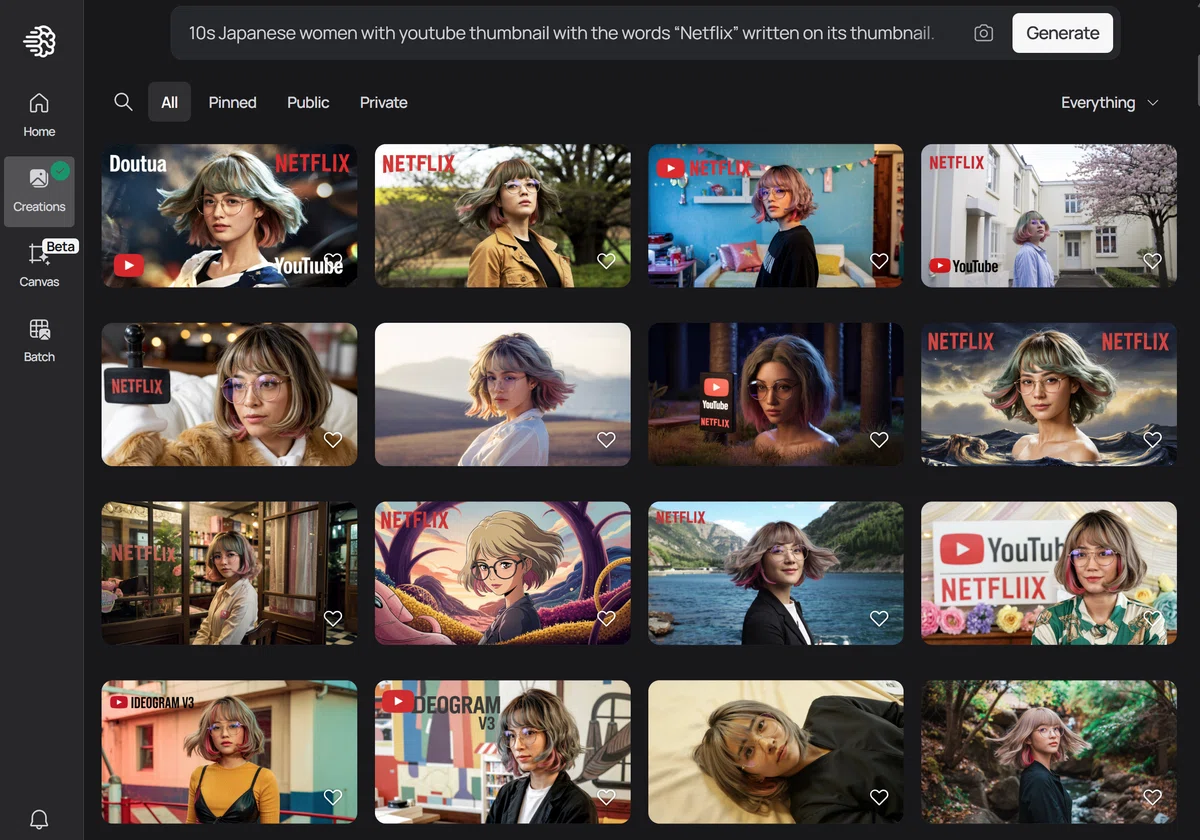Screen dimensions: 1200x840
Task: Open the Batch generation page
Action: point(39,341)
